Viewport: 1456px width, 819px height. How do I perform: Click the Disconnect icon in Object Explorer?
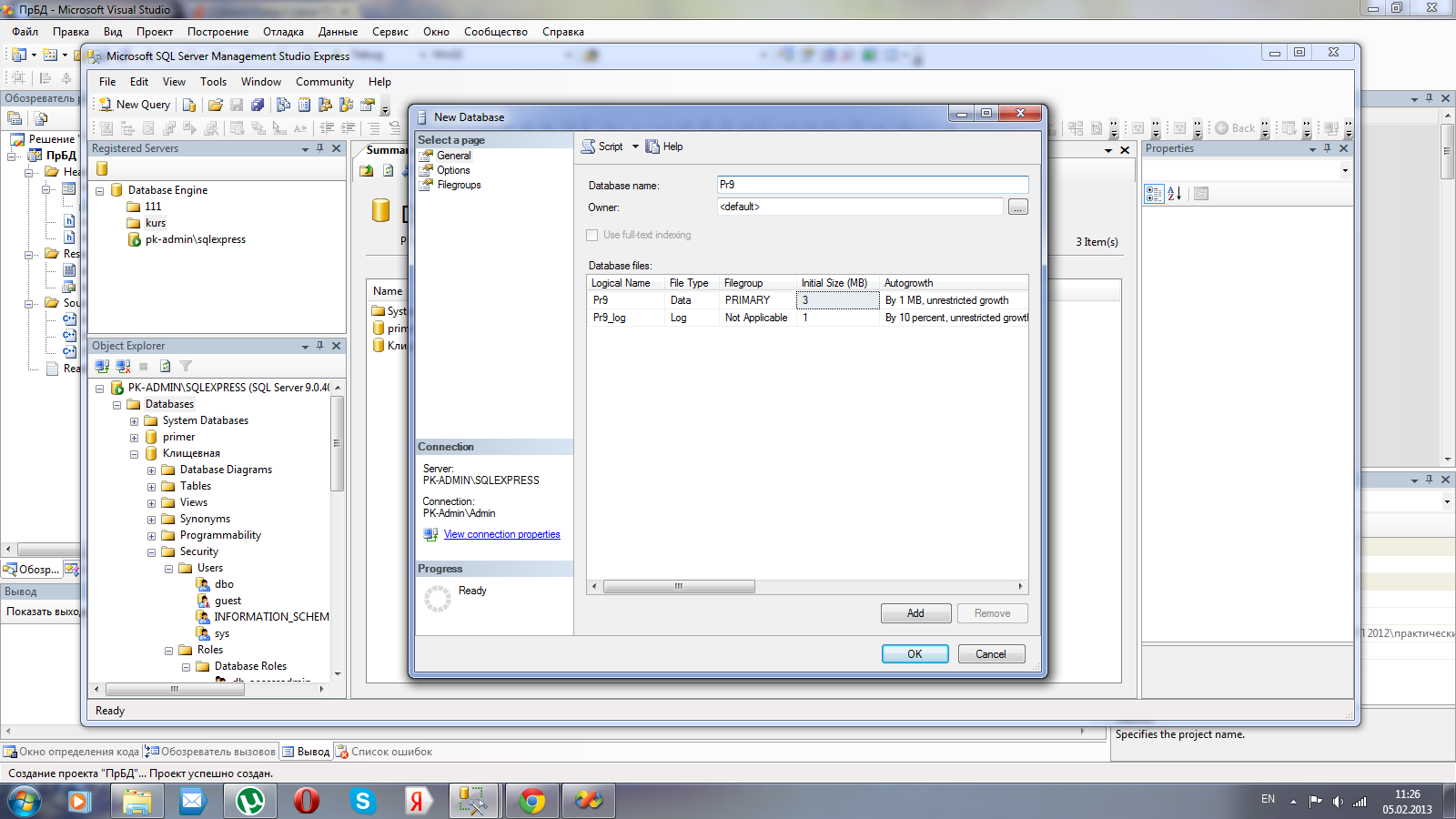[x=123, y=366]
